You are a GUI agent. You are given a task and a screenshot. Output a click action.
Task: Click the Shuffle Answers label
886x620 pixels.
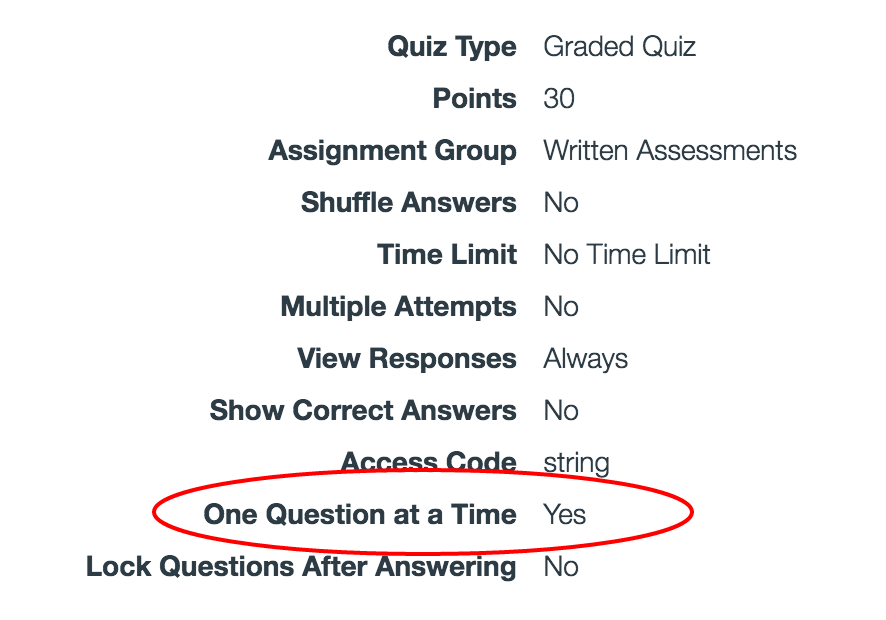click(408, 203)
